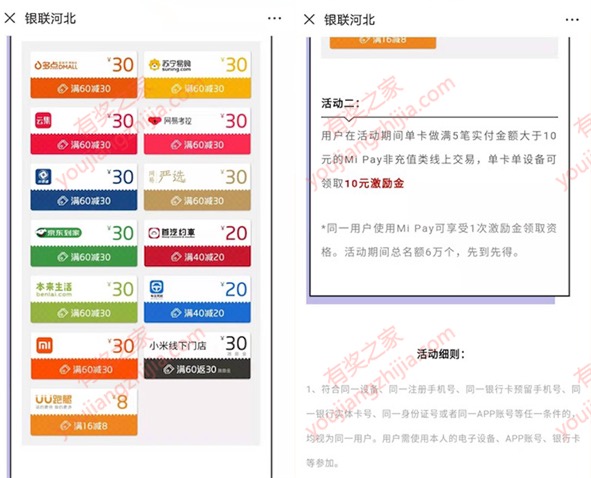This screenshot has width=591, height=478.
Task: Select the 网易考拉 ¥30 coupon
Action: click(197, 131)
